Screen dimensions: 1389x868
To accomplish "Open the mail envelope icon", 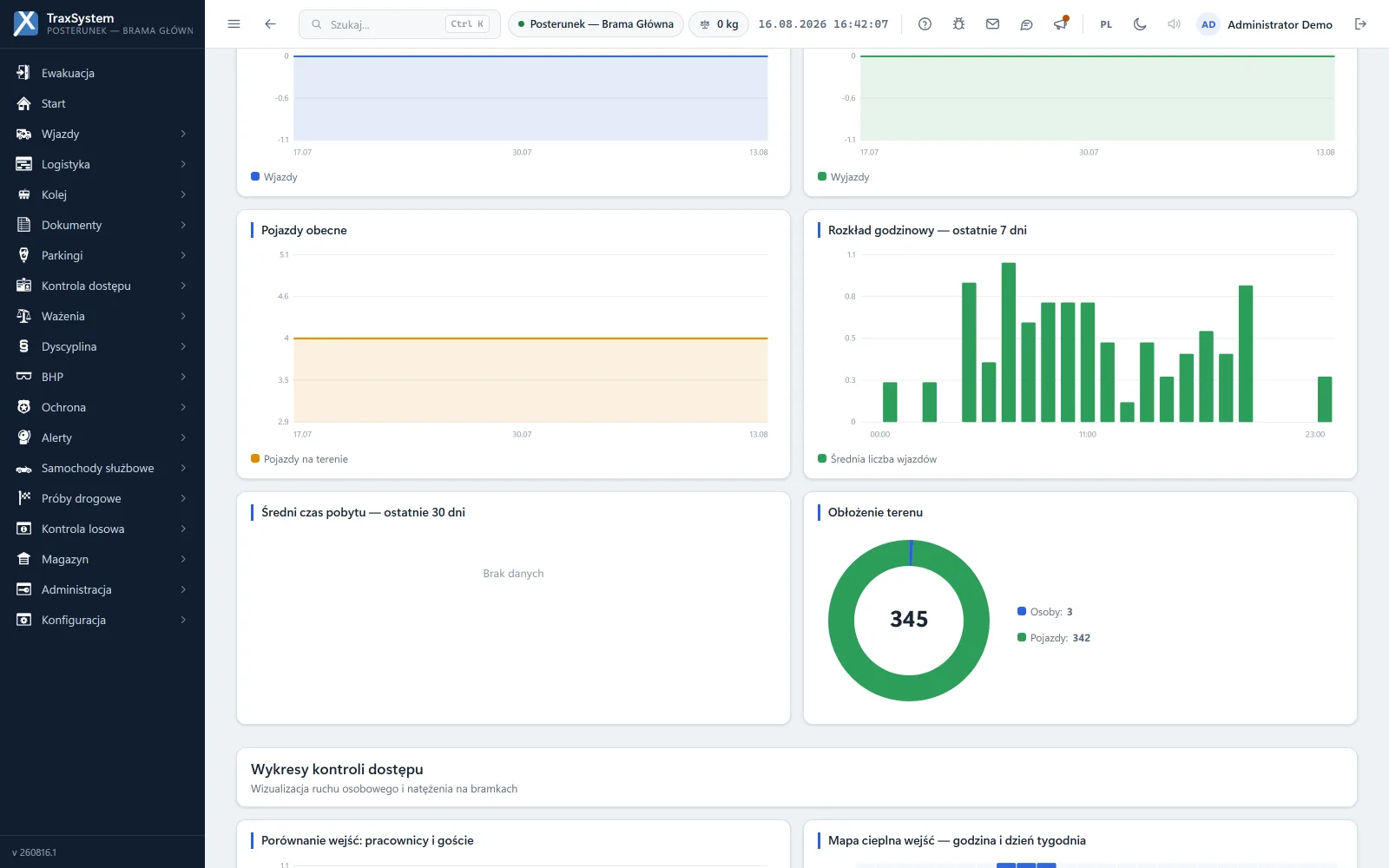I will click(x=992, y=24).
